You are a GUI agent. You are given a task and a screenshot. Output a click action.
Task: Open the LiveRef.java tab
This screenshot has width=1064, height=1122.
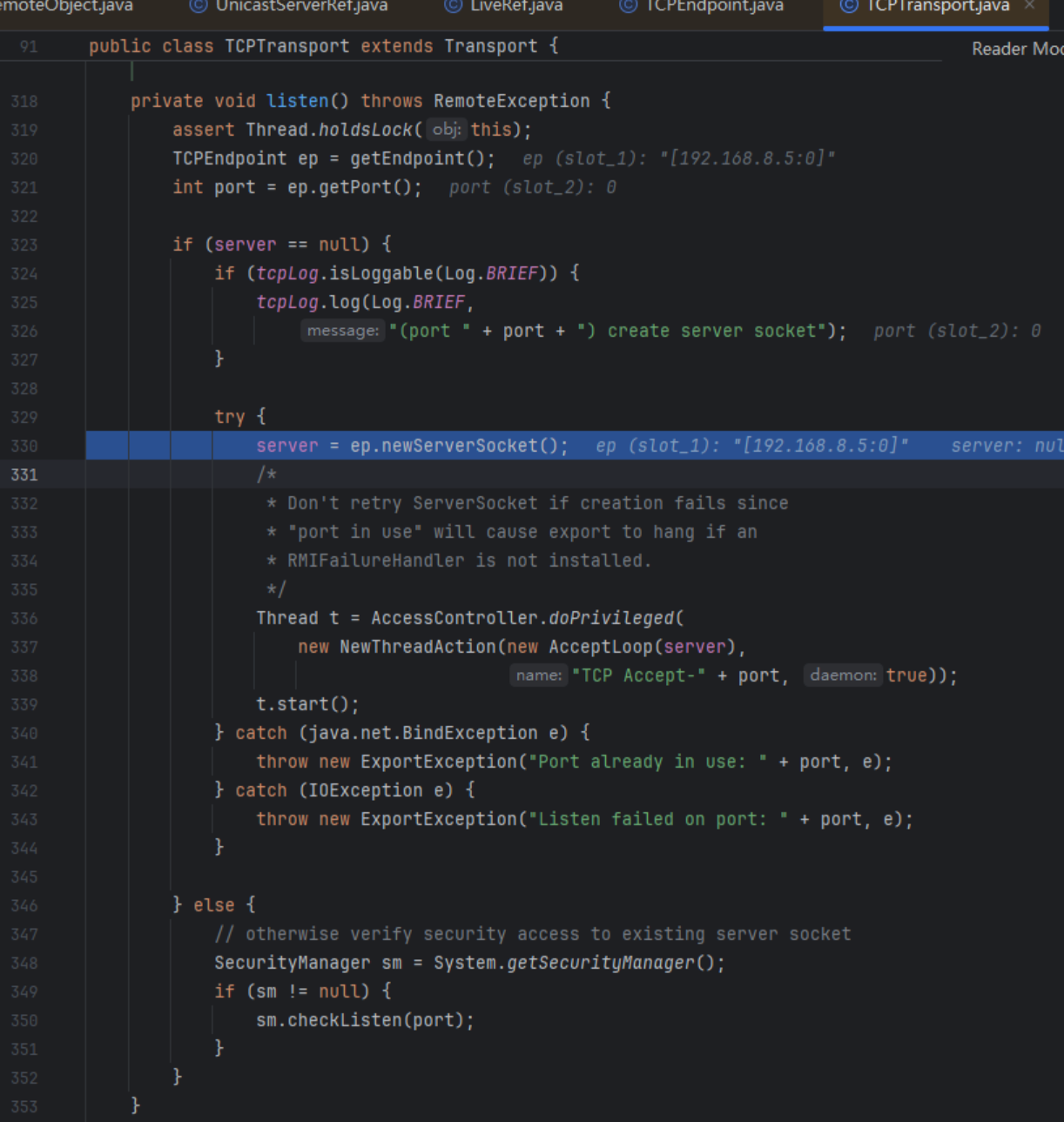click(x=516, y=6)
